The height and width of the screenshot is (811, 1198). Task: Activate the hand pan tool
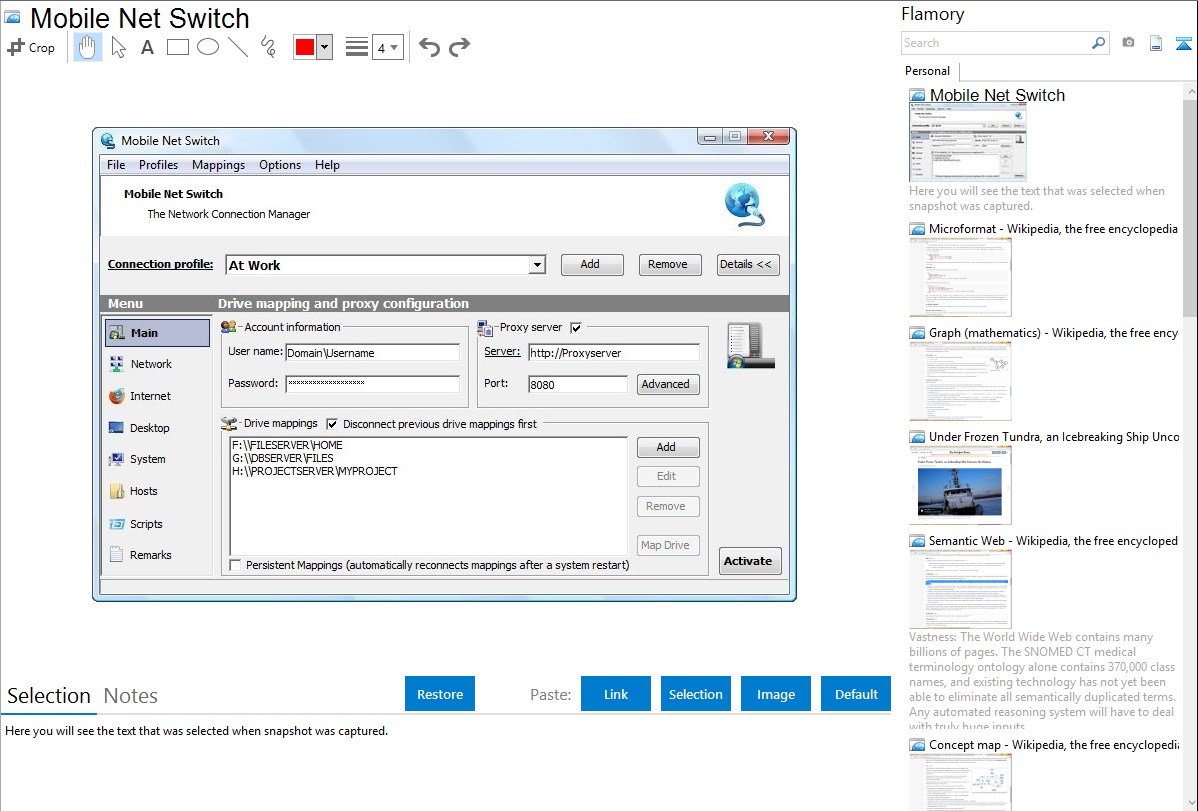click(x=87, y=47)
